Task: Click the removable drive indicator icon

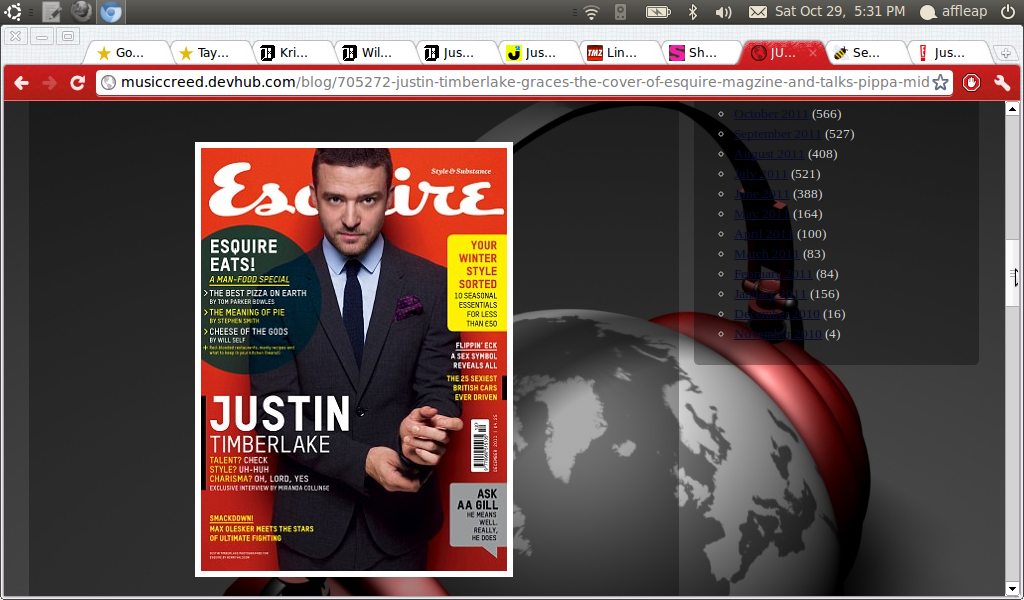Action: 620,12
